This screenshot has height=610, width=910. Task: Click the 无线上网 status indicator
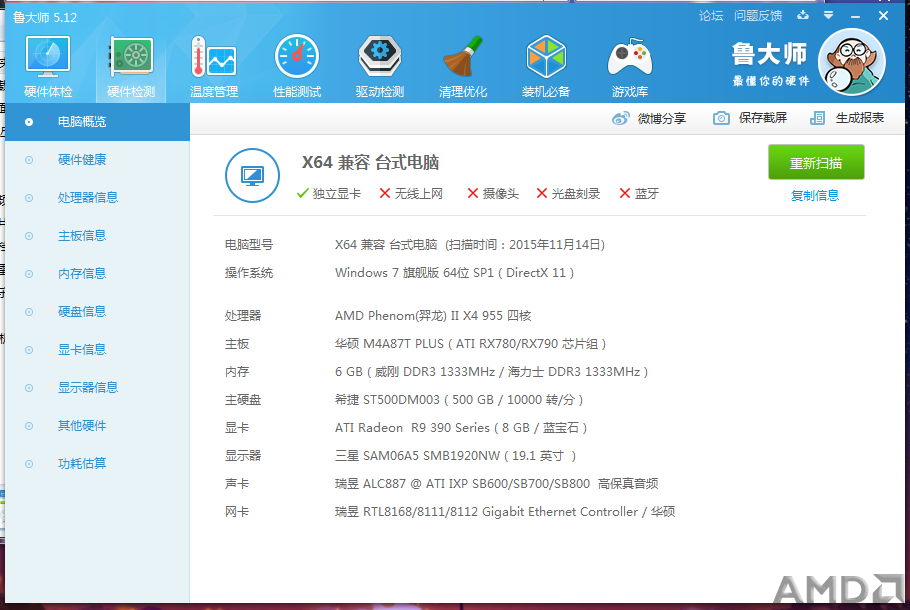pos(411,194)
